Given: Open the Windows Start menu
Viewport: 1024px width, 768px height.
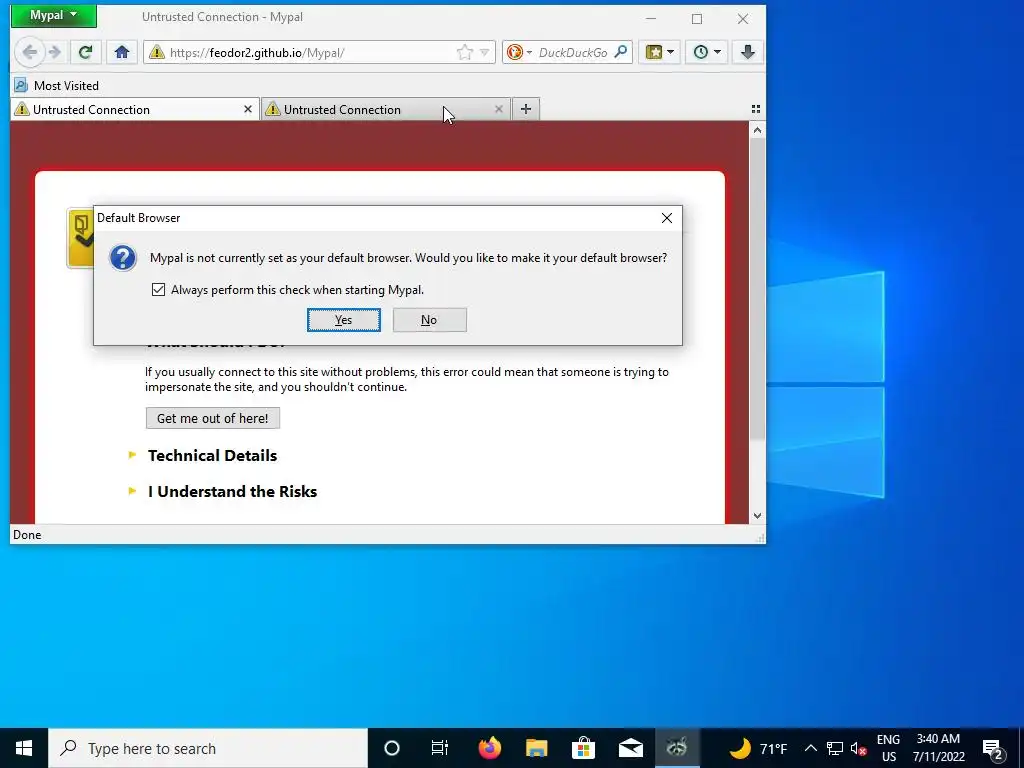Looking at the screenshot, I should coord(24,748).
